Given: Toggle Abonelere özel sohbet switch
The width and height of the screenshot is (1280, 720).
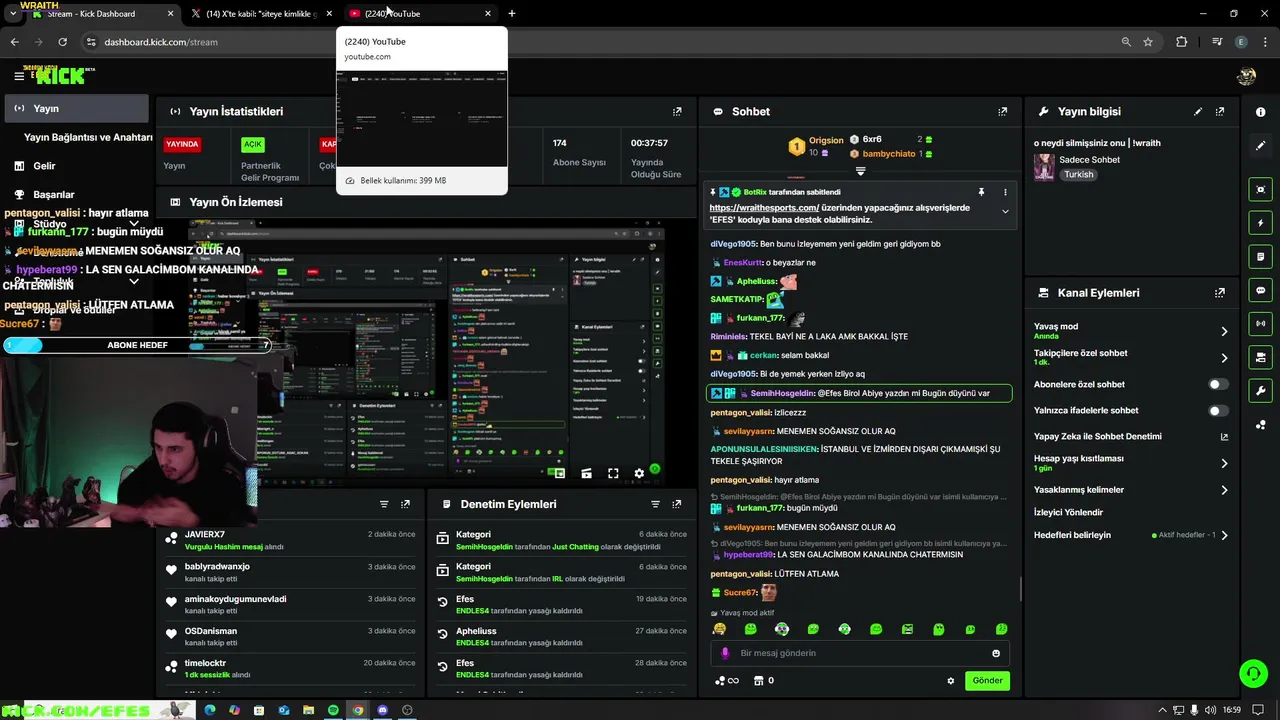Looking at the screenshot, I should point(1218,384).
